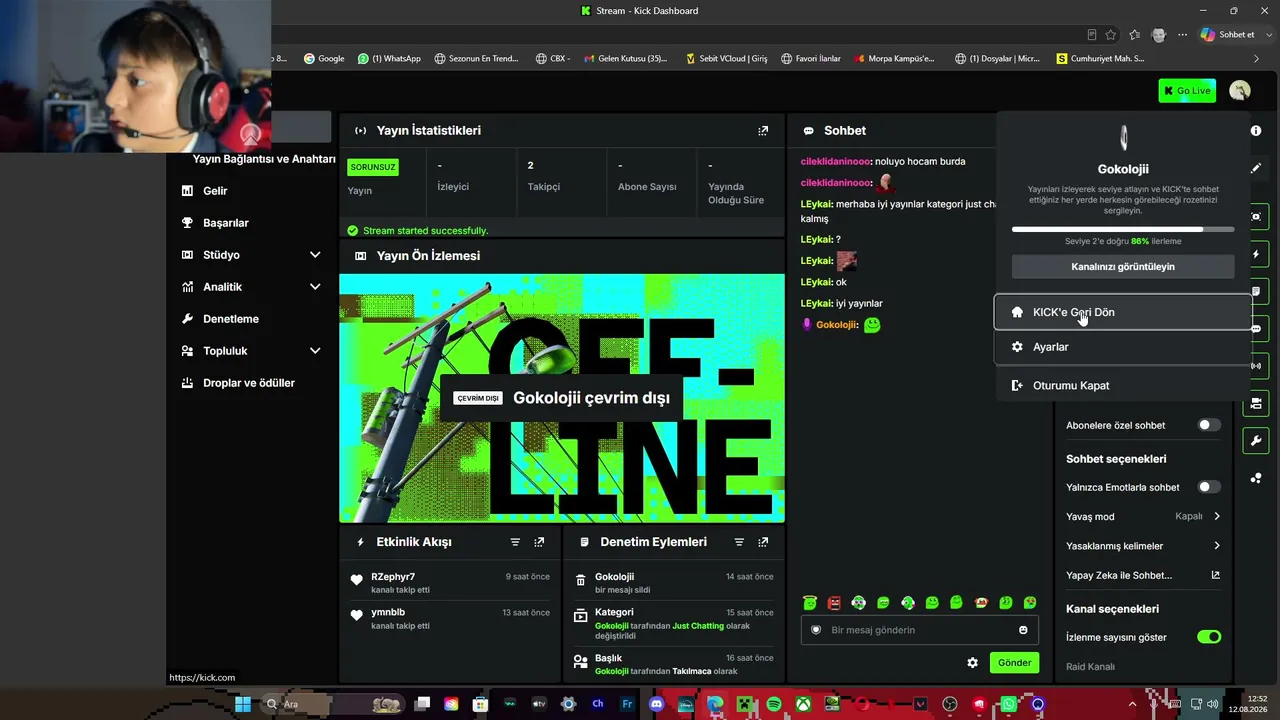Click the stream preview offline thumbnail
Viewport: 1280px width, 720px height.
pos(562,398)
